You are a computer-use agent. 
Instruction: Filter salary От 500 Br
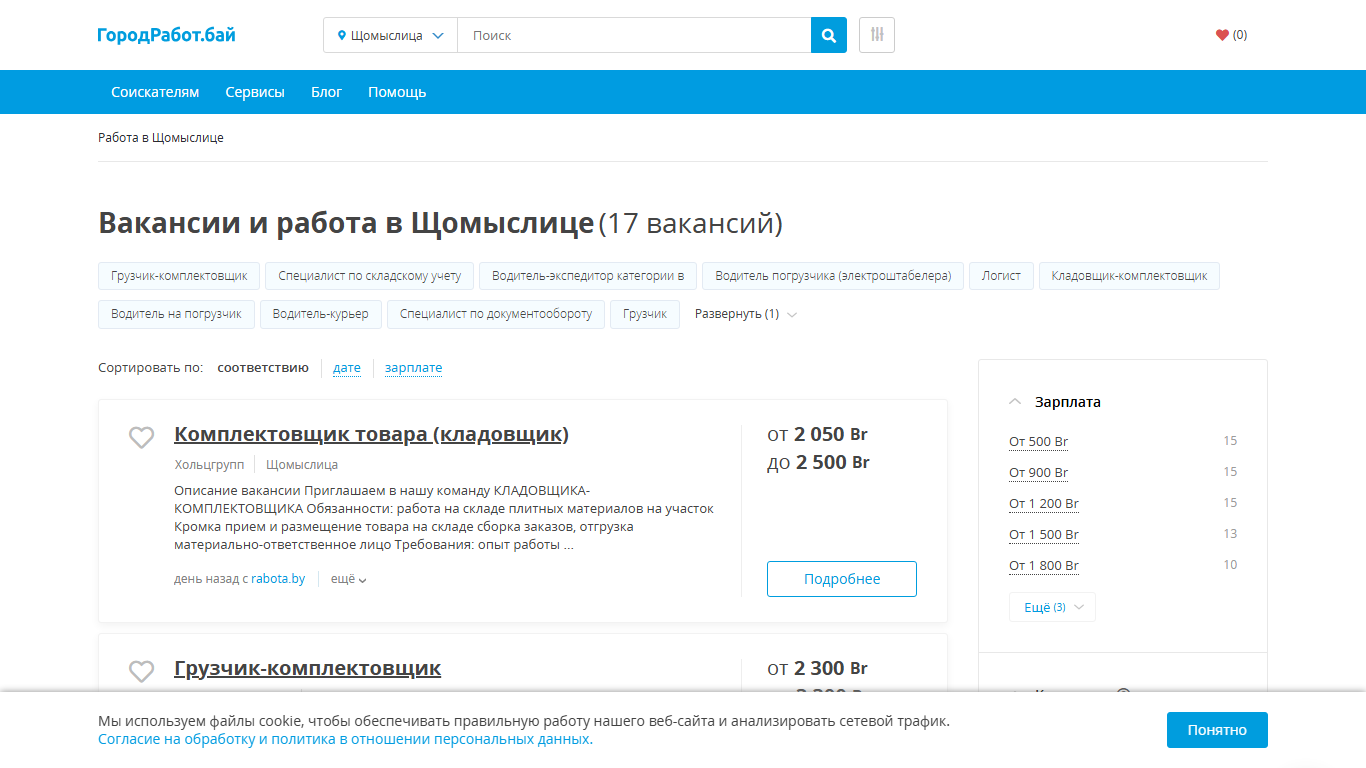(x=1039, y=442)
